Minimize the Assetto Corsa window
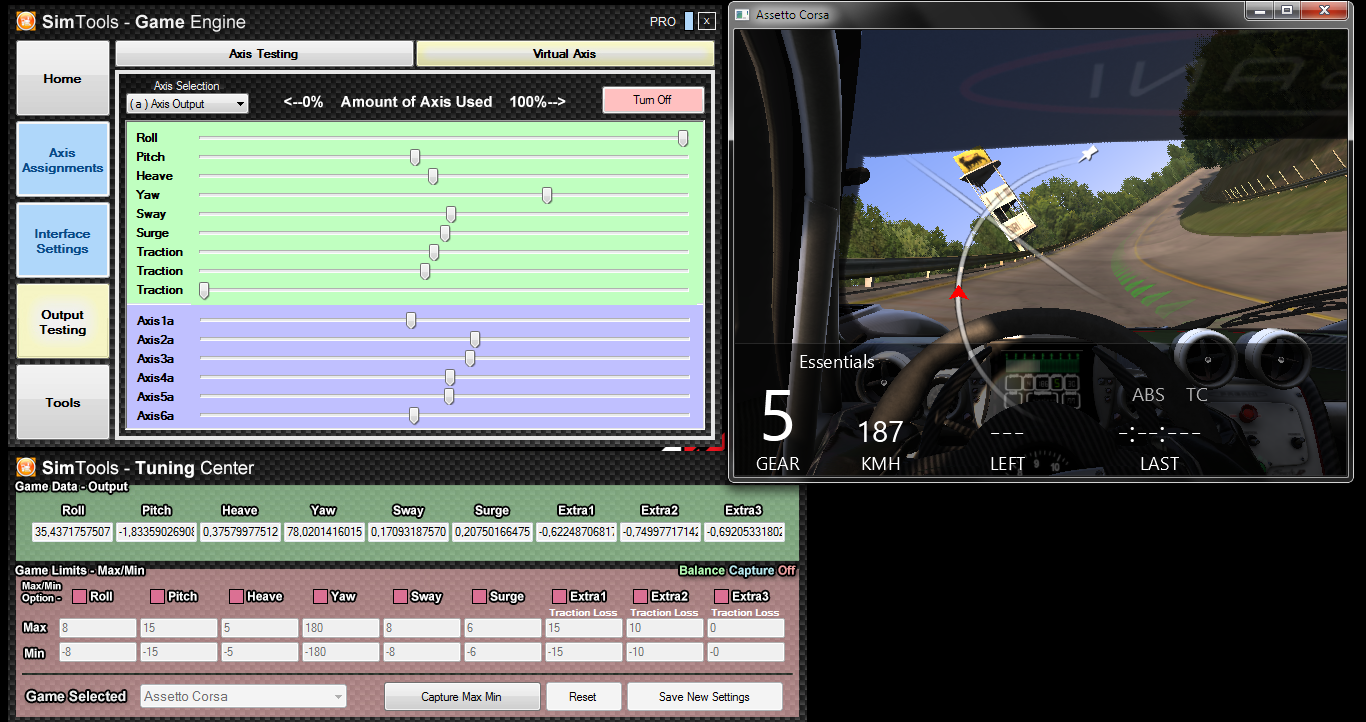The height and width of the screenshot is (722, 1366). point(1260,10)
